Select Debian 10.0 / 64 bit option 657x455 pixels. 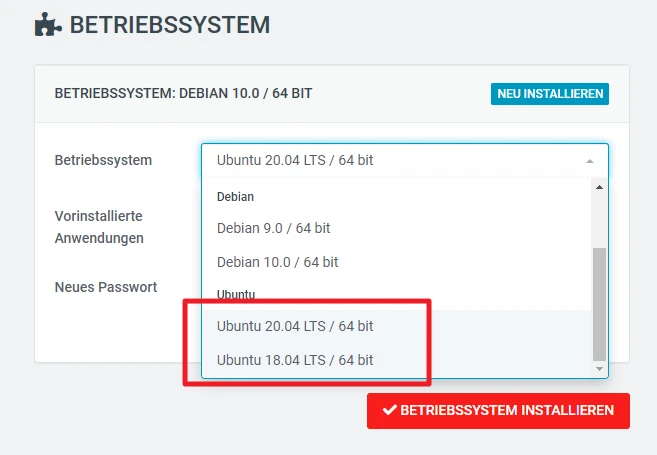coord(277,262)
